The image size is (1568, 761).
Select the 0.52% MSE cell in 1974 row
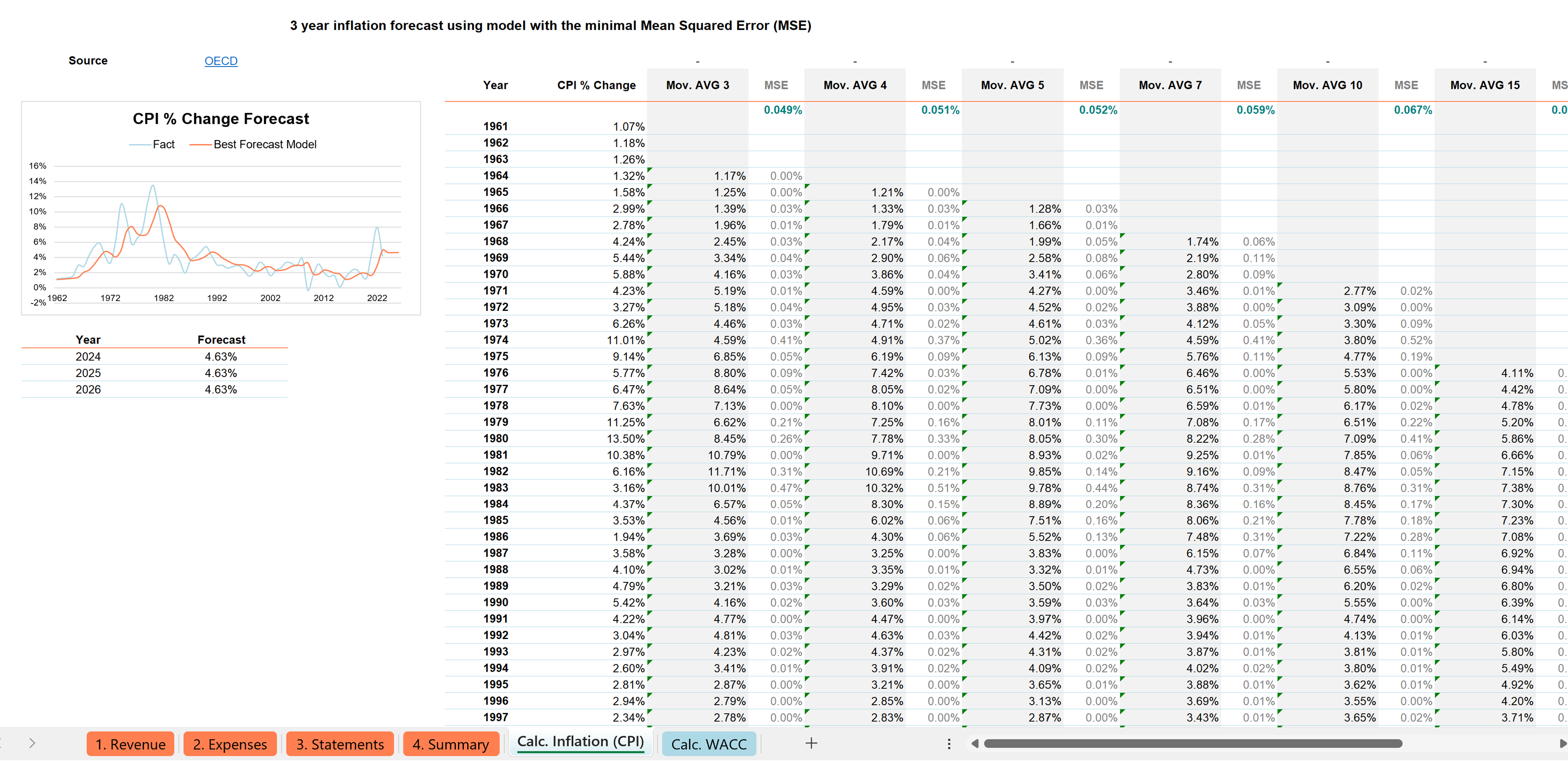pyautogui.click(x=1416, y=340)
